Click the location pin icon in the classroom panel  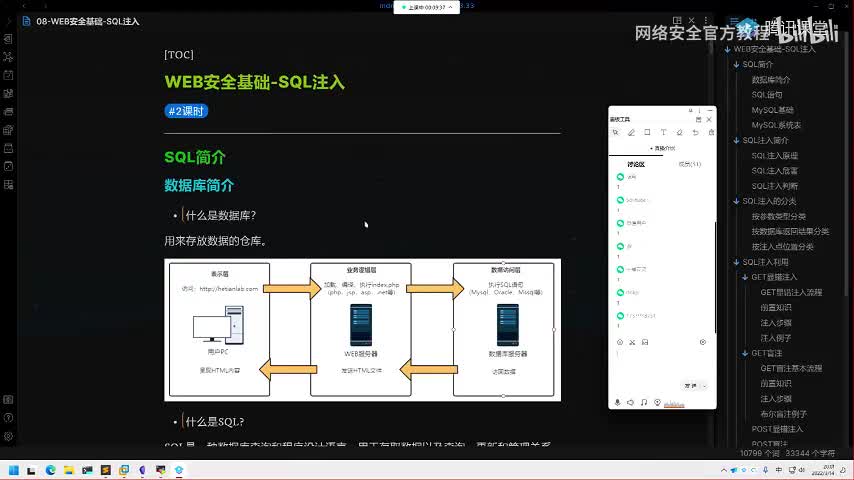pos(657,402)
